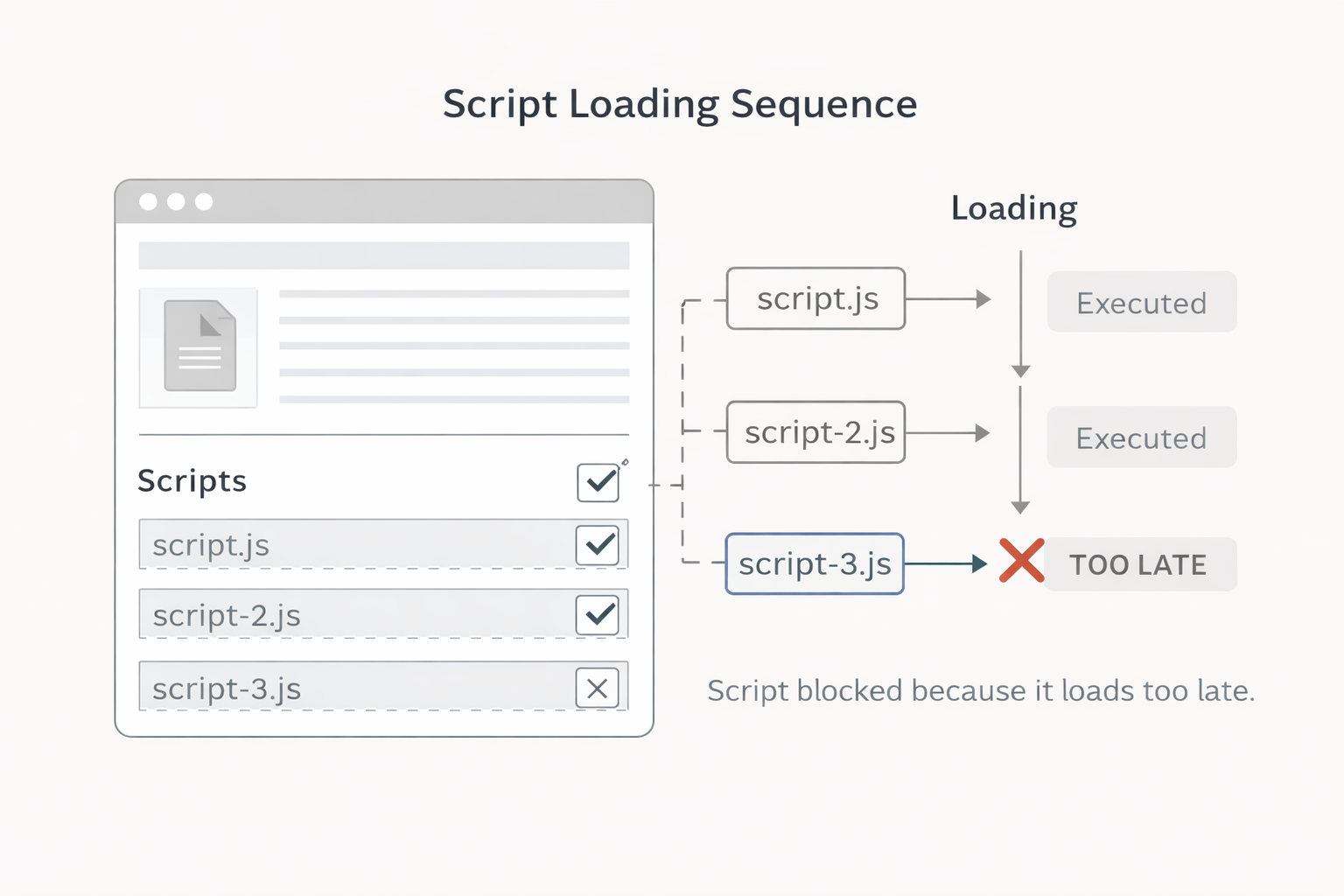Image resolution: width=1344 pixels, height=896 pixels.
Task: Select the highlighted script-3.js node
Action: click(x=815, y=564)
